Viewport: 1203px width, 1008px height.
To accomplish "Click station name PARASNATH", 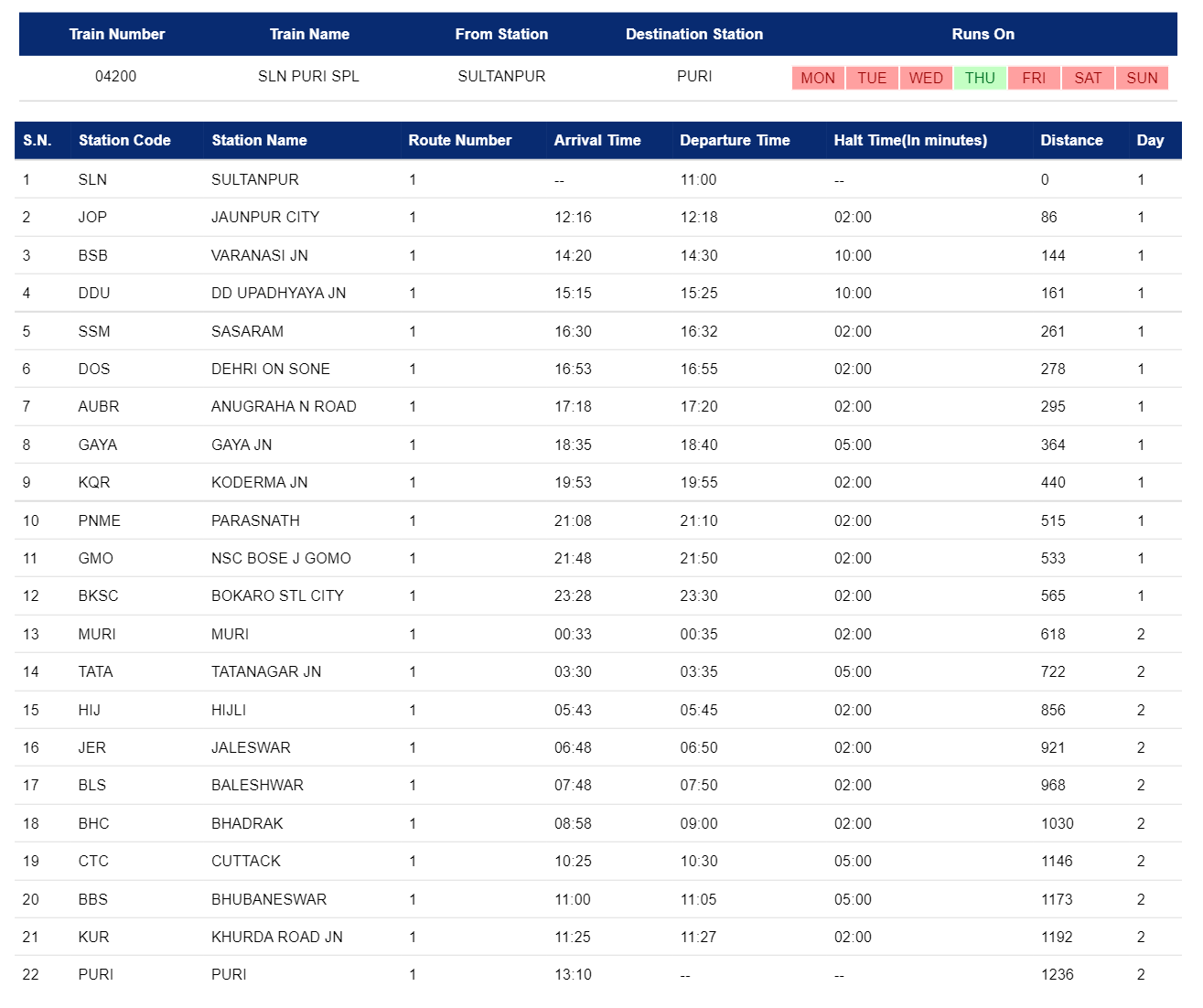I will pyautogui.click(x=255, y=520).
